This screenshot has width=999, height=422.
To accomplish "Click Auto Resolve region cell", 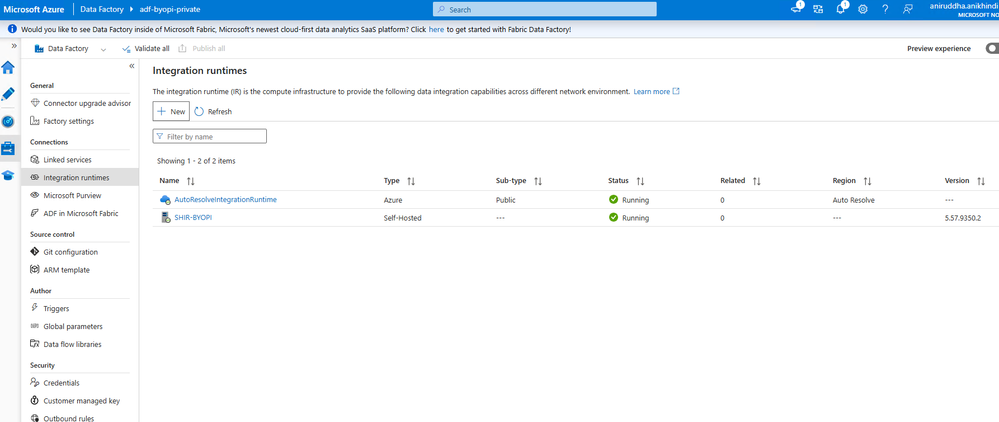I will coord(854,200).
